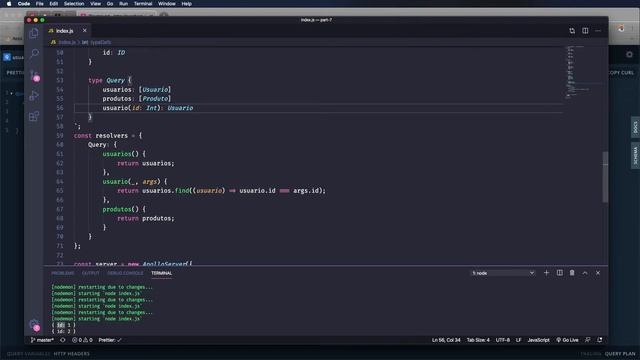Open settings gear in background Playground window

pyautogui.click(x=629, y=54)
